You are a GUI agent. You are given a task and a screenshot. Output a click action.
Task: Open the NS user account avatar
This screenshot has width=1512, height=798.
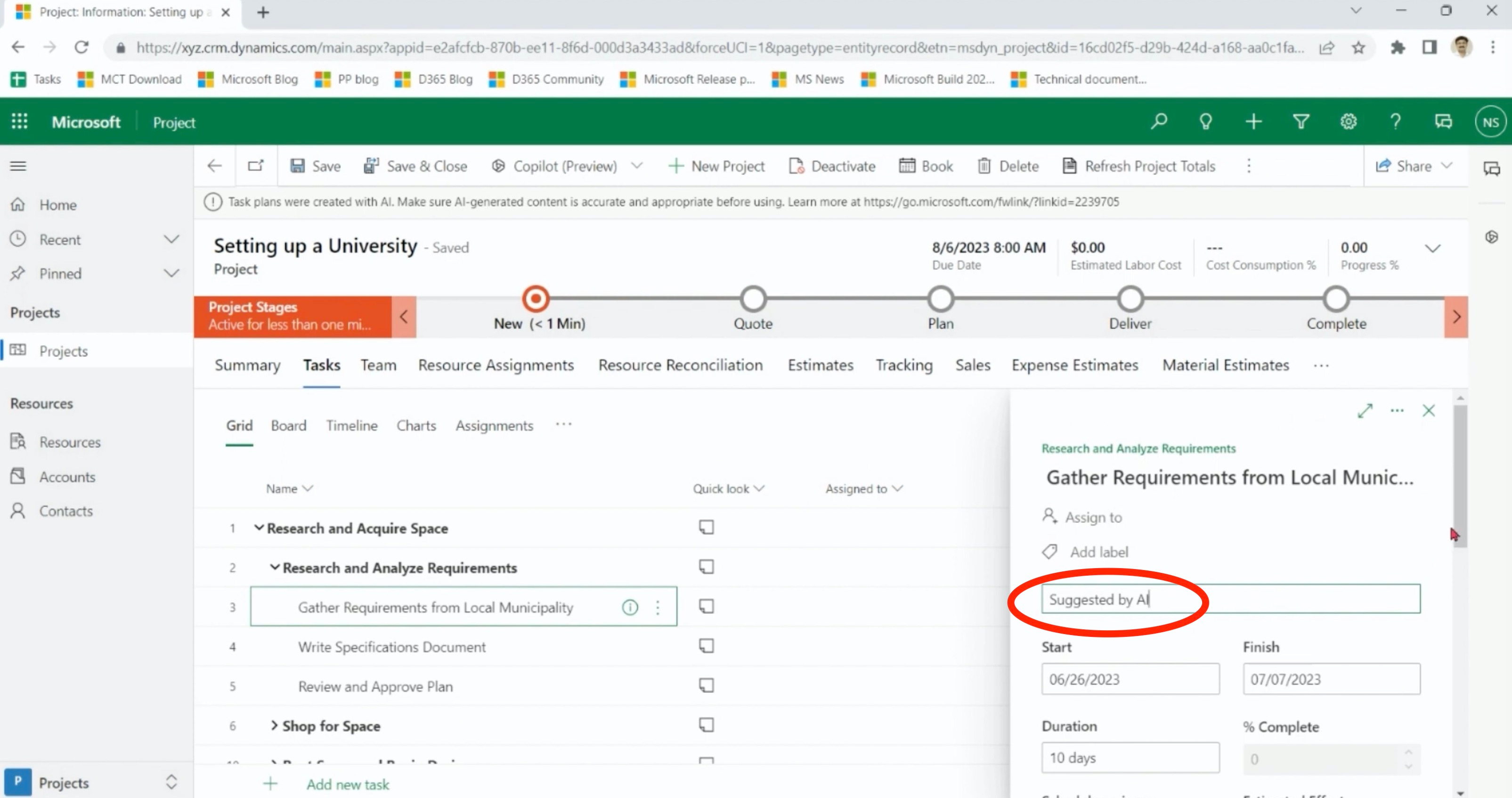(x=1491, y=122)
